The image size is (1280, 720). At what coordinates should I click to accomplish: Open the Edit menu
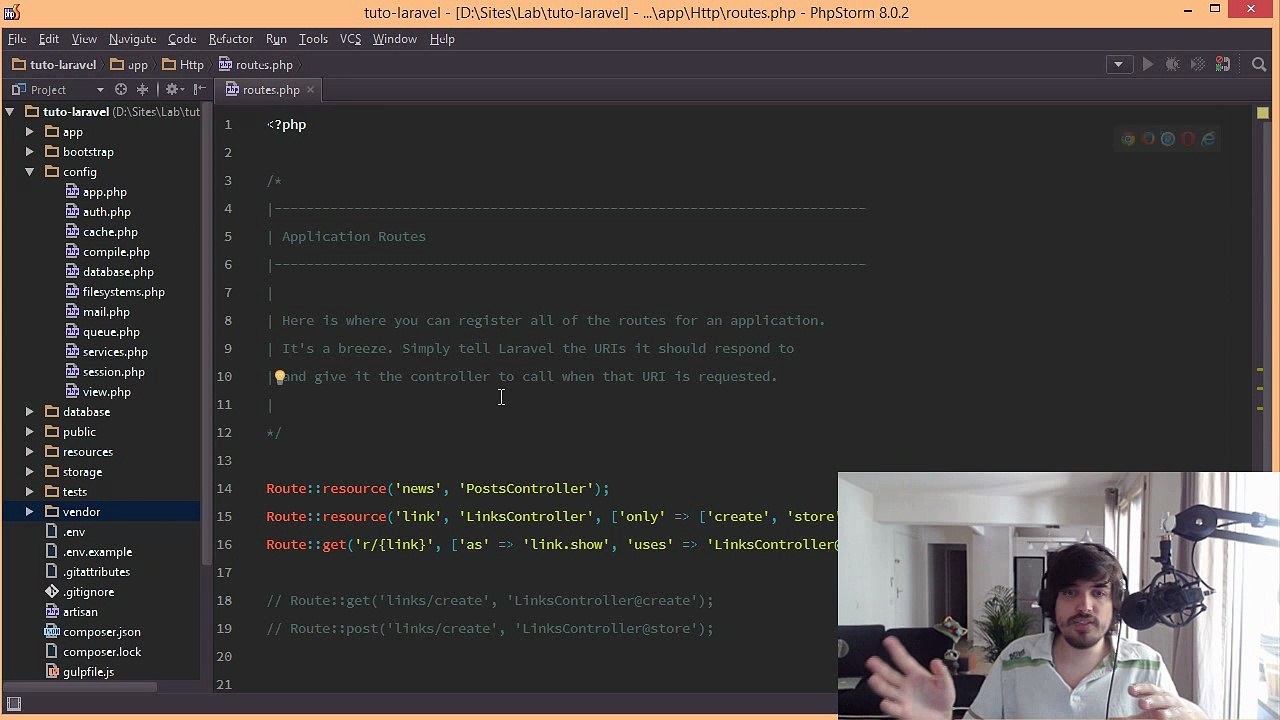(x=49, y=39)
